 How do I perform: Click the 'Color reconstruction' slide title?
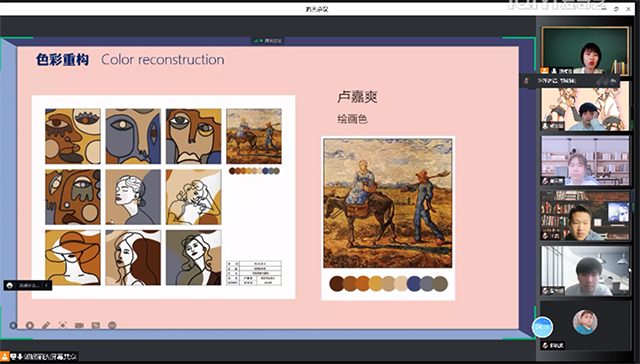point(162,60)
